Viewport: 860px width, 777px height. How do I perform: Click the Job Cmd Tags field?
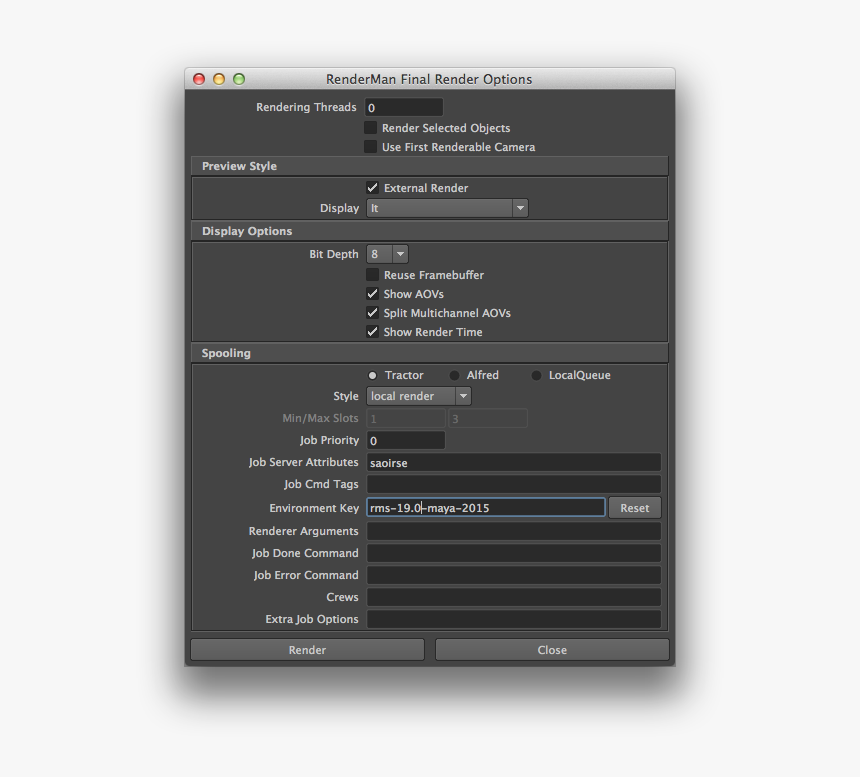click(x=514, y=484)
